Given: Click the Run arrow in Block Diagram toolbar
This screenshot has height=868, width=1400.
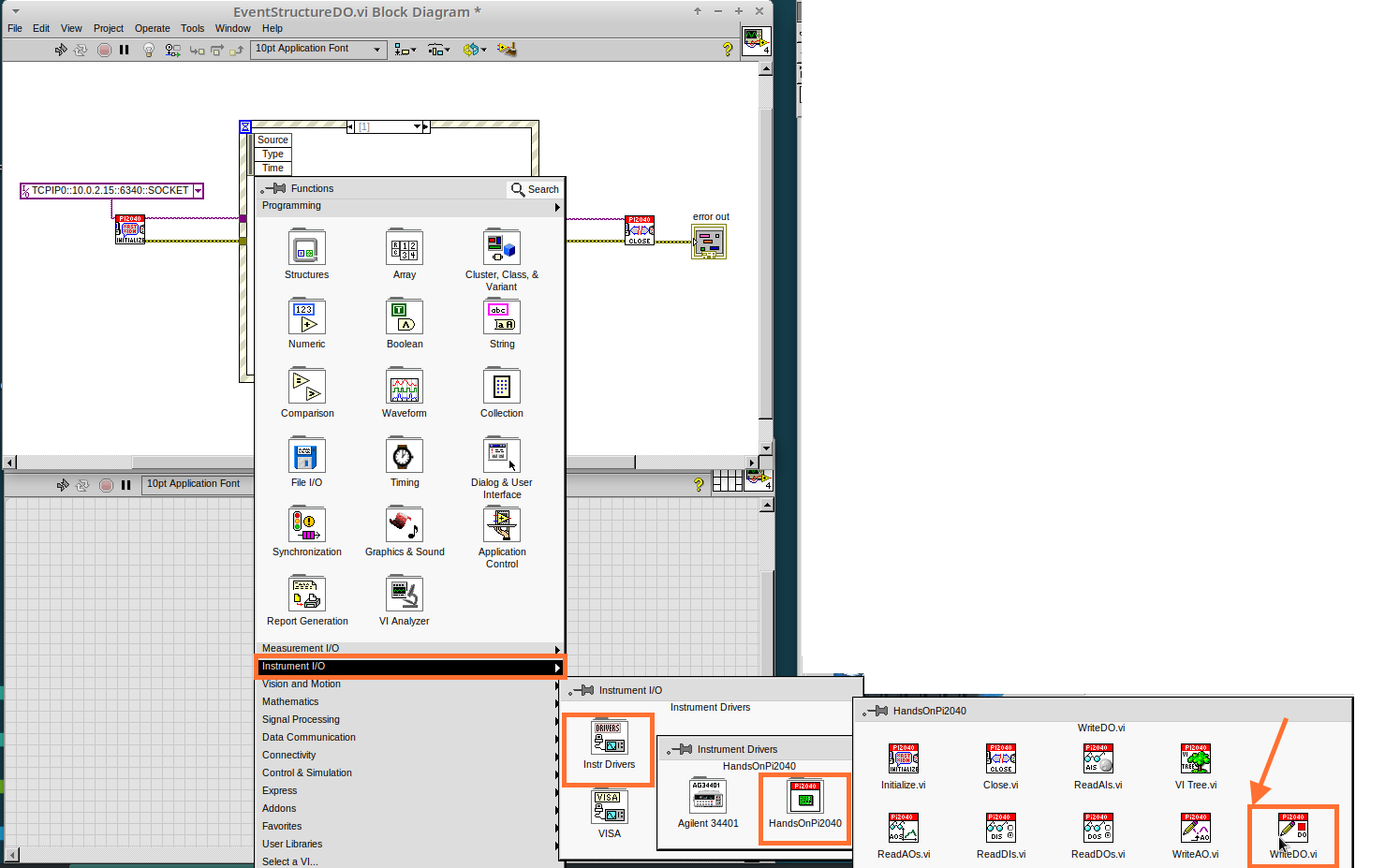Looking at the screenshot, I should (x=61, y=50).
